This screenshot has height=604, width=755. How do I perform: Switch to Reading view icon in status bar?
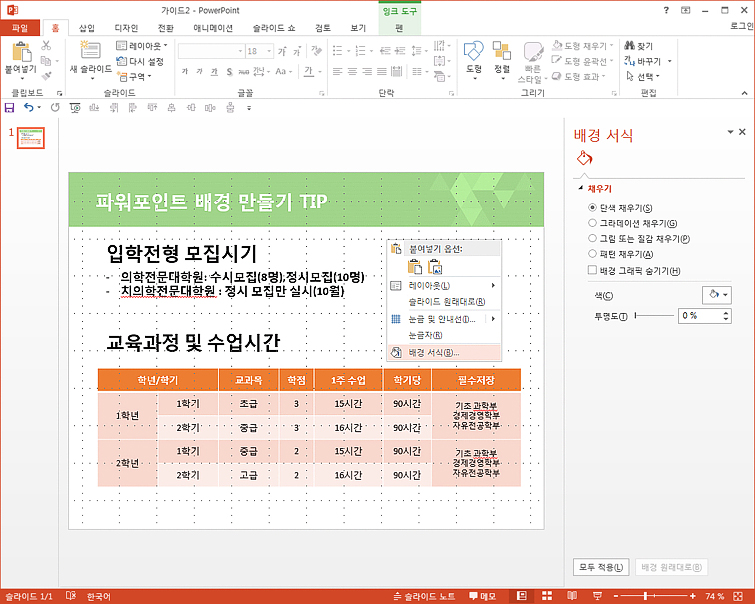pos(572,596)
